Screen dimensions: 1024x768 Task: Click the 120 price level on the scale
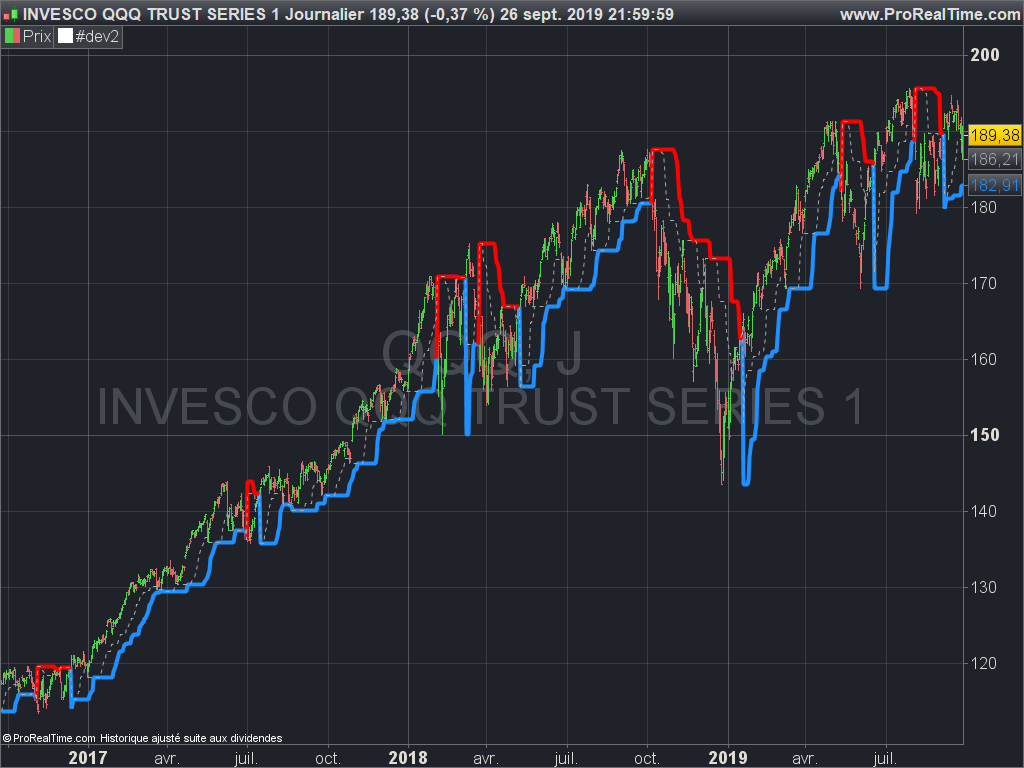[984, 664]
